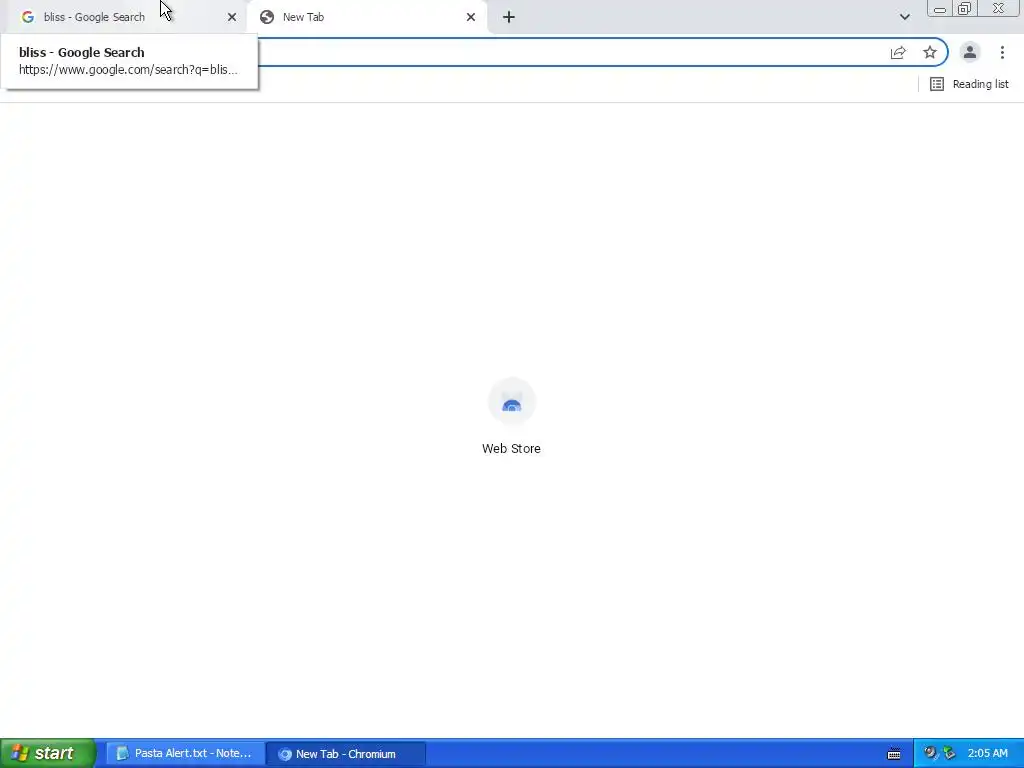Bookmark this page with star icon
The image size is (1024, 768).
coord(930,52)
